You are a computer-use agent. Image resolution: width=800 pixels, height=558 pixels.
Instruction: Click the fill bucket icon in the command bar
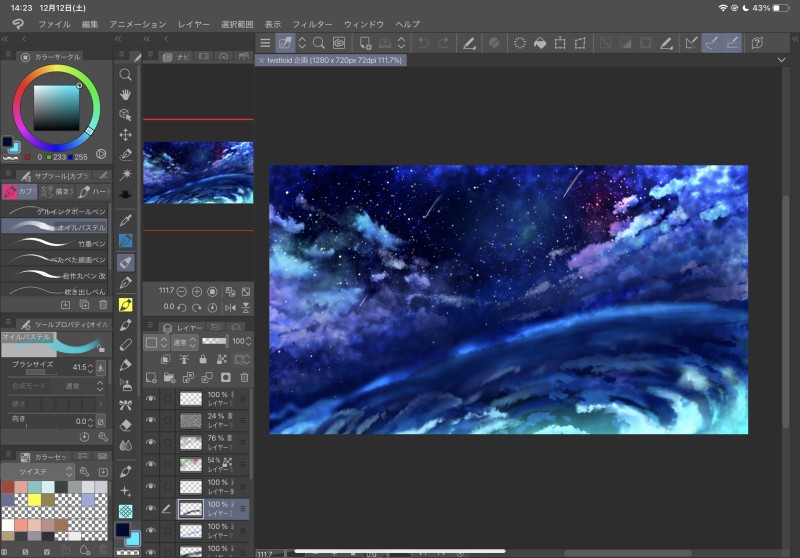coord(540,43)
